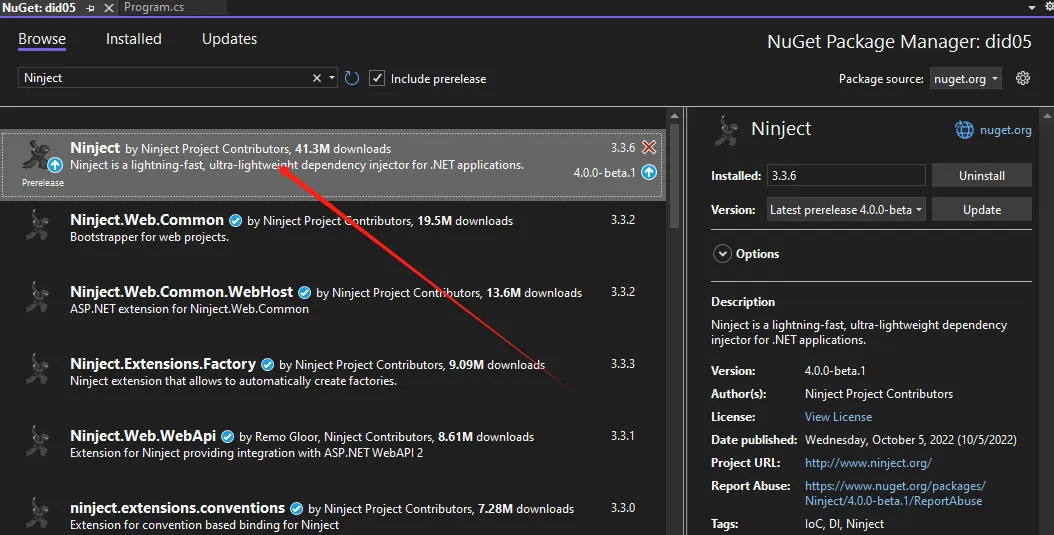The width and height of the screenshot is (1054, 535).
Task: Close the NuGet: did05 tab
Action: point(109,8)
